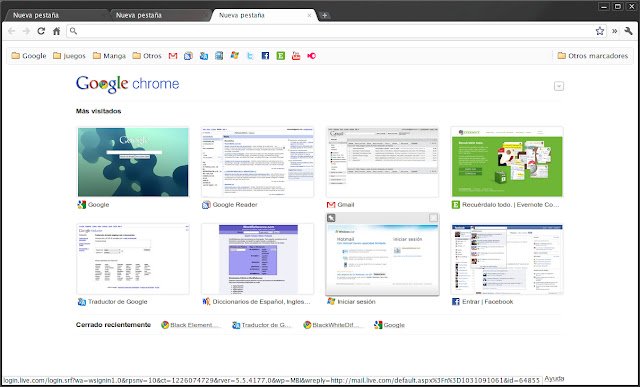Click the Recuérdalo todo Evernote link

point(511,205)
